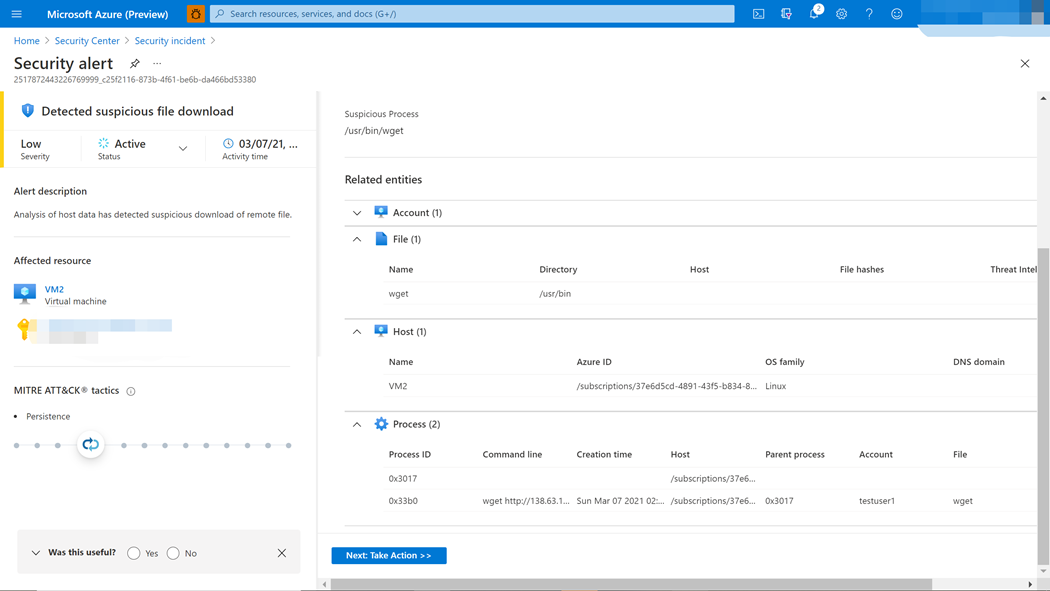The width and height of the screenshot is (1050, 591).
Task: Click the scroll right arrow of the bottom scrollbar
Action: pos(1031,584)
